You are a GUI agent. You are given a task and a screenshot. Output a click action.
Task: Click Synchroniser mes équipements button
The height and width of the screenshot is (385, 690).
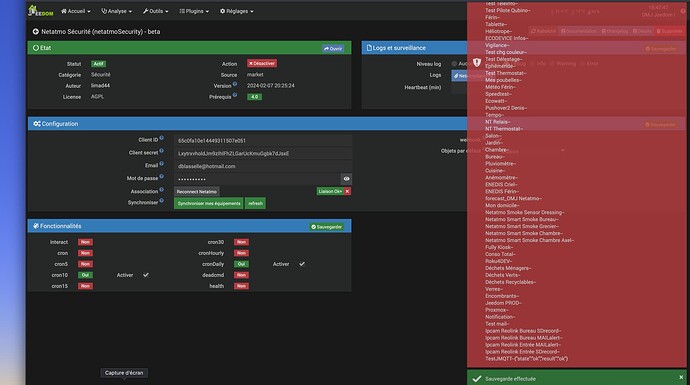(209, 203)
